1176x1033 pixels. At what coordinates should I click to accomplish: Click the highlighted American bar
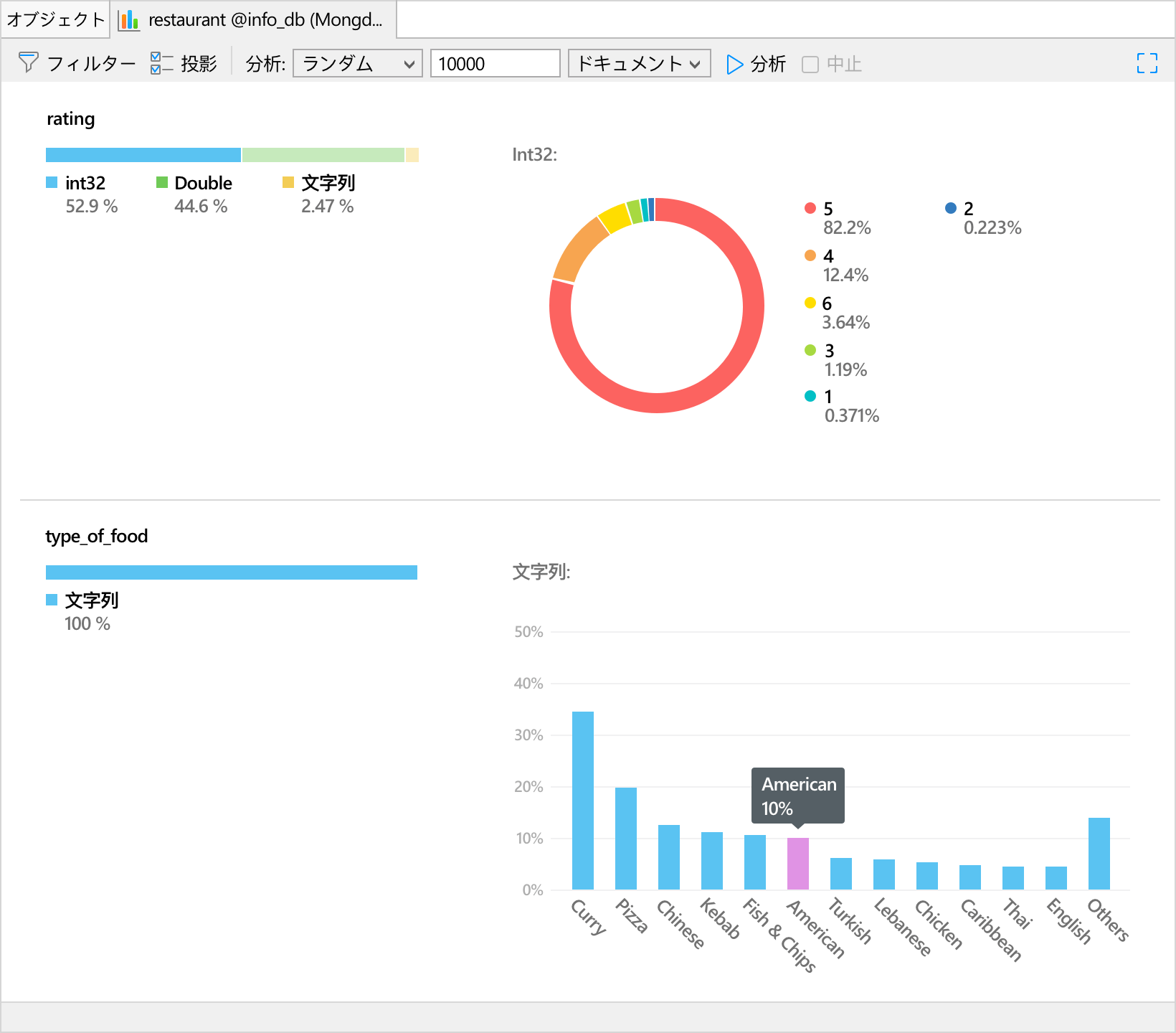click(x=797, y=864)
